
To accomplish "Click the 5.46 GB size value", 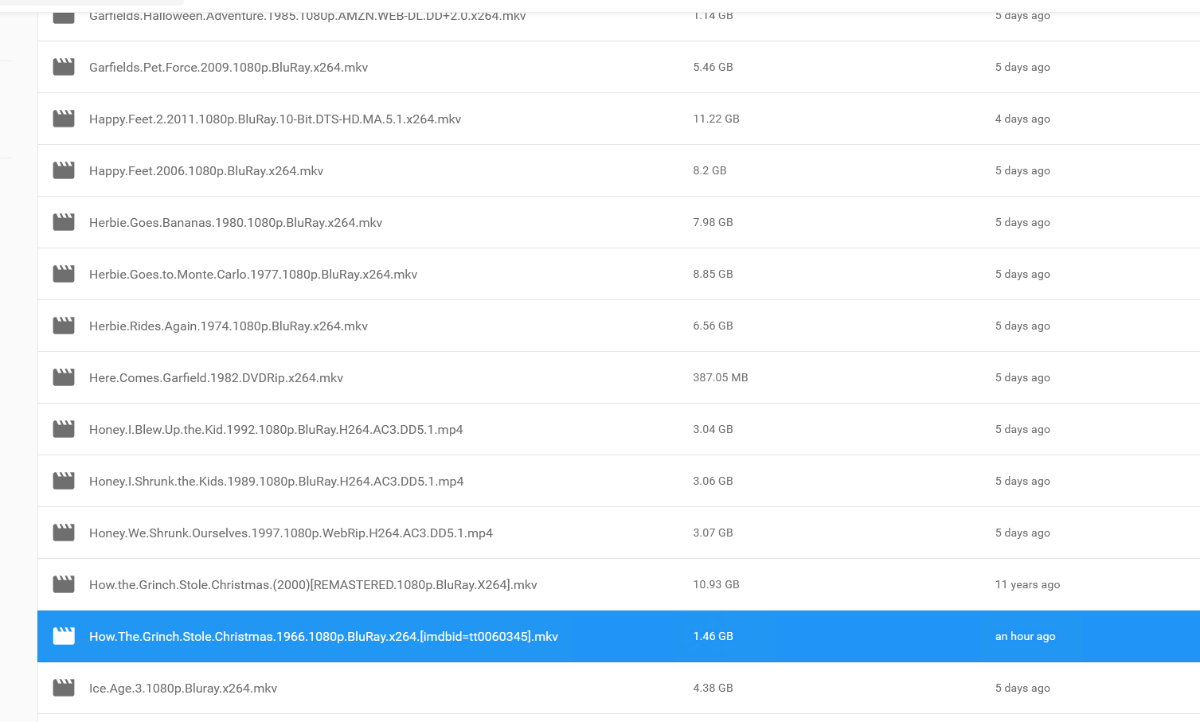I will [713, 67].
